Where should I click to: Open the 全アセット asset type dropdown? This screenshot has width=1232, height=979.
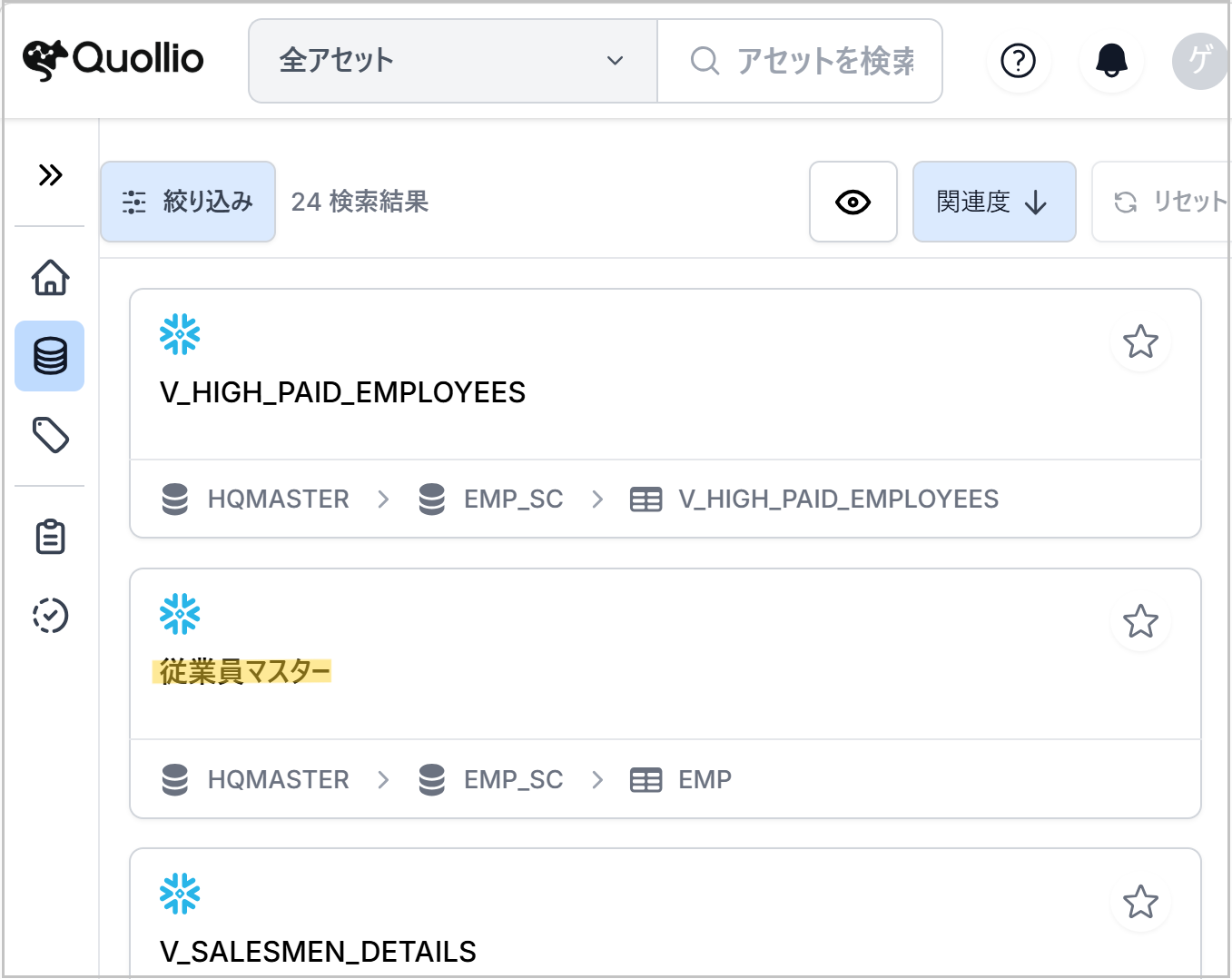pos(453,61)
